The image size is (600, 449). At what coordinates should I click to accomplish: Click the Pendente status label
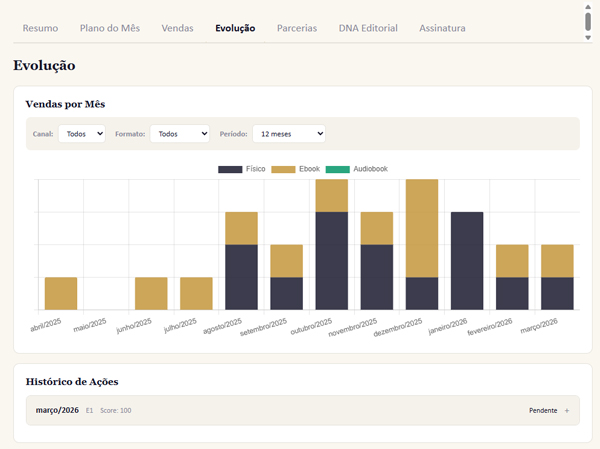click(x=542, y=410)
